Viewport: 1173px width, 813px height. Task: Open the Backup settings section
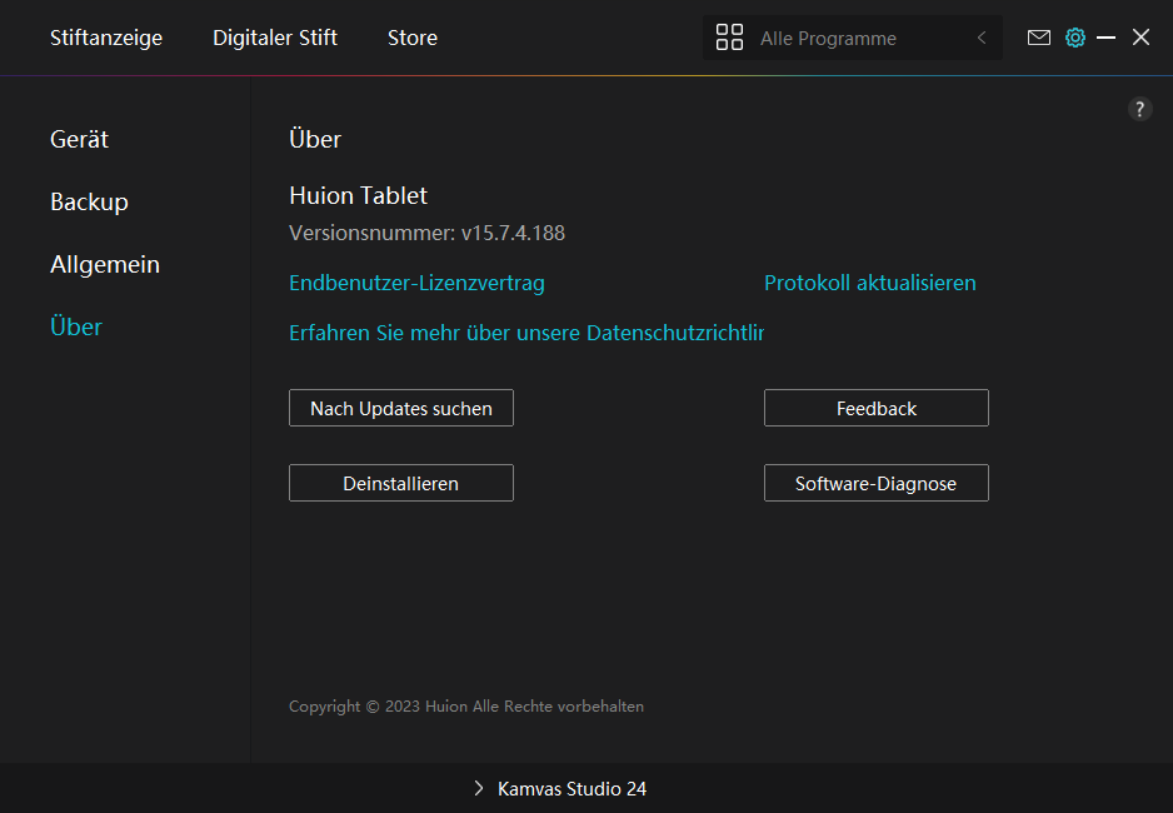coord(89,202)
